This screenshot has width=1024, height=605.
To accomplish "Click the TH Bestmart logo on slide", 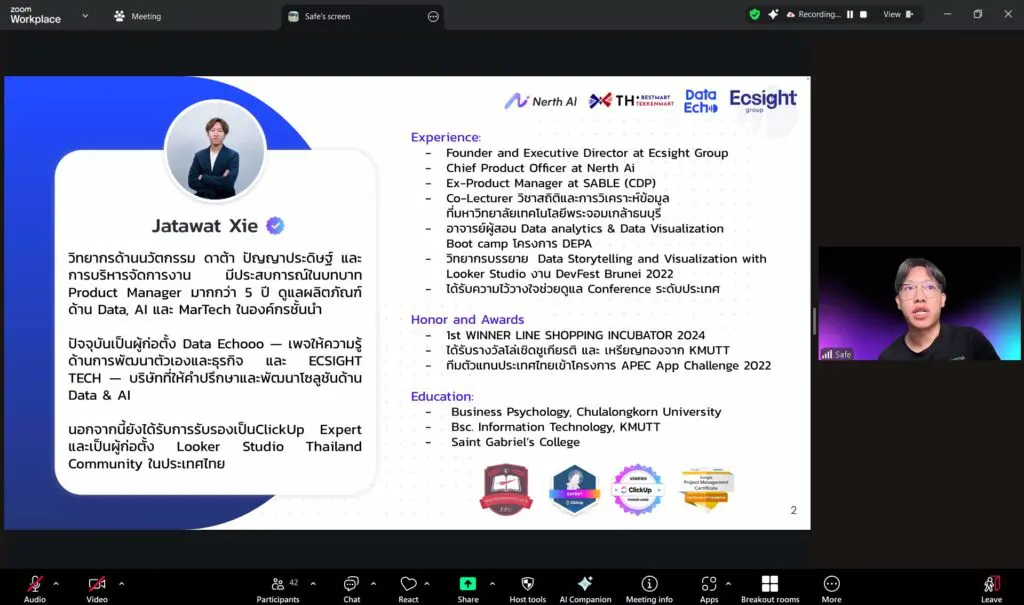I will (631, 100).
